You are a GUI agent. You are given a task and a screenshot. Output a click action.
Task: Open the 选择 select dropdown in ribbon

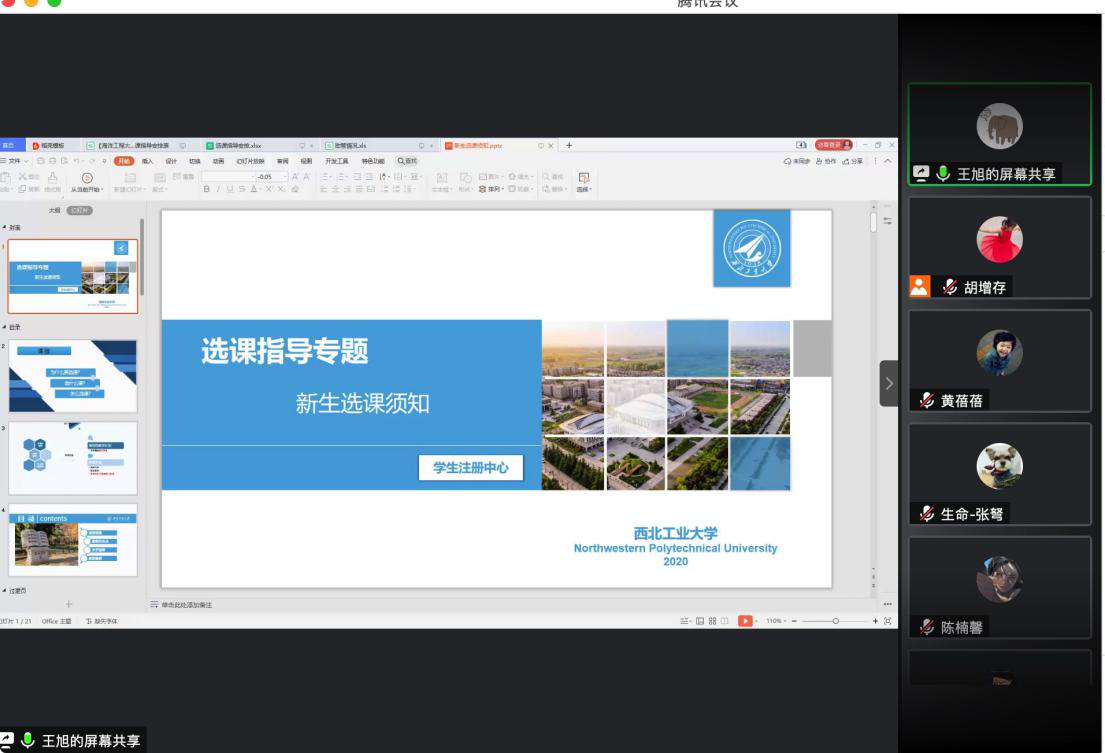pos(584,182)
